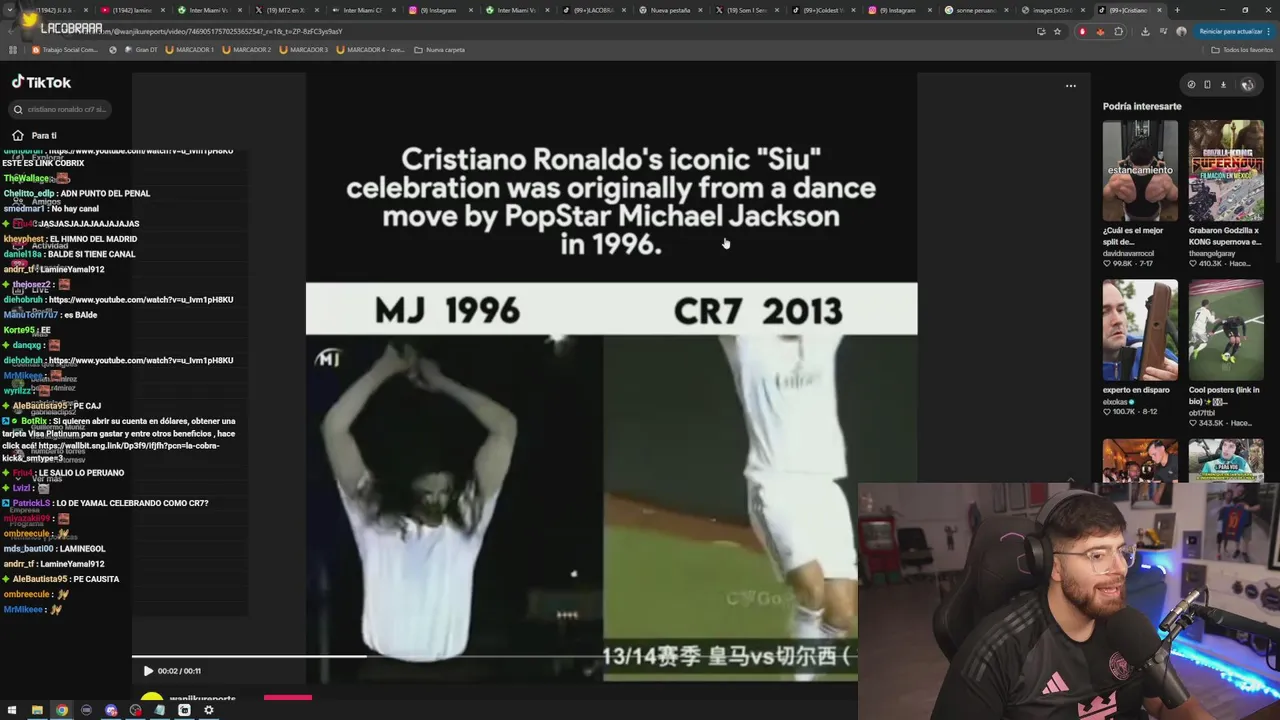Viewport: 1280px width, 720px height.
Task: Open the experto en disparo video thumbnail
Action: pos(1140,330)
